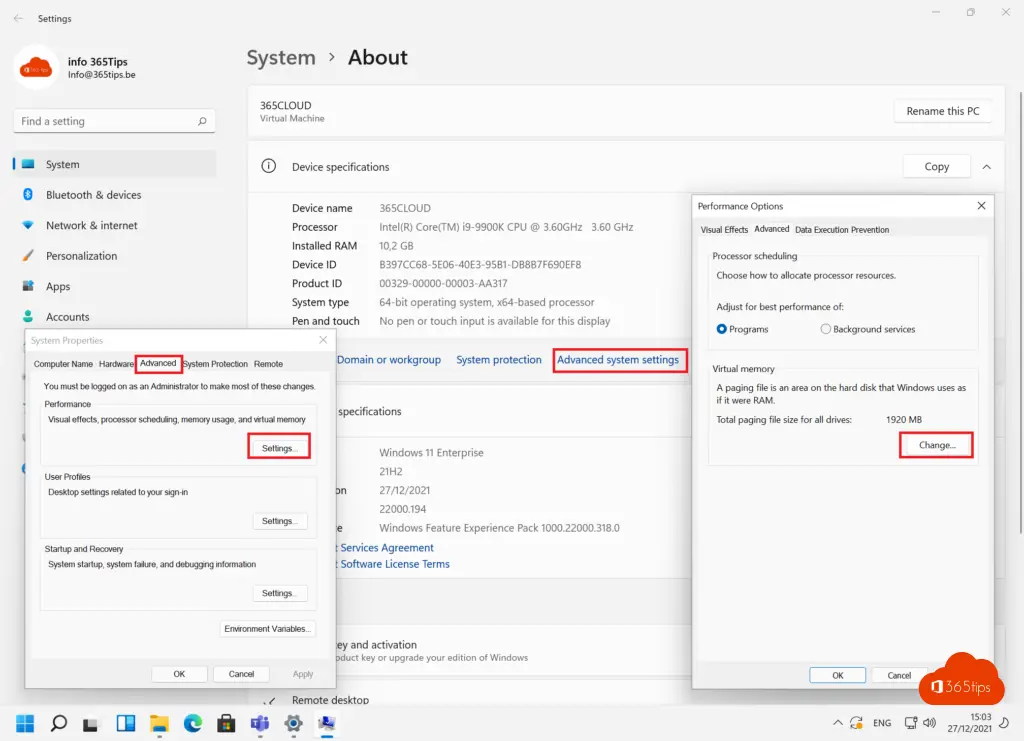Open Domain or workgroup link
The height and width of the screenshot is (741, 1024).
pyautogui.click(x=389, y=360)
